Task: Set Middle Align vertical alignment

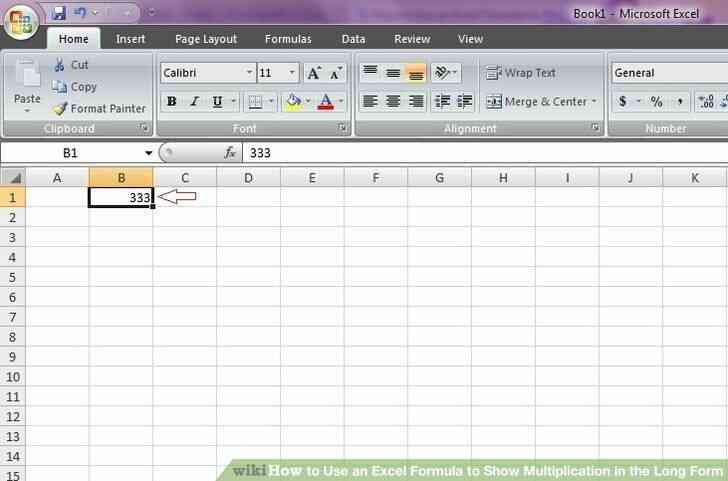Action: point(393,73)
